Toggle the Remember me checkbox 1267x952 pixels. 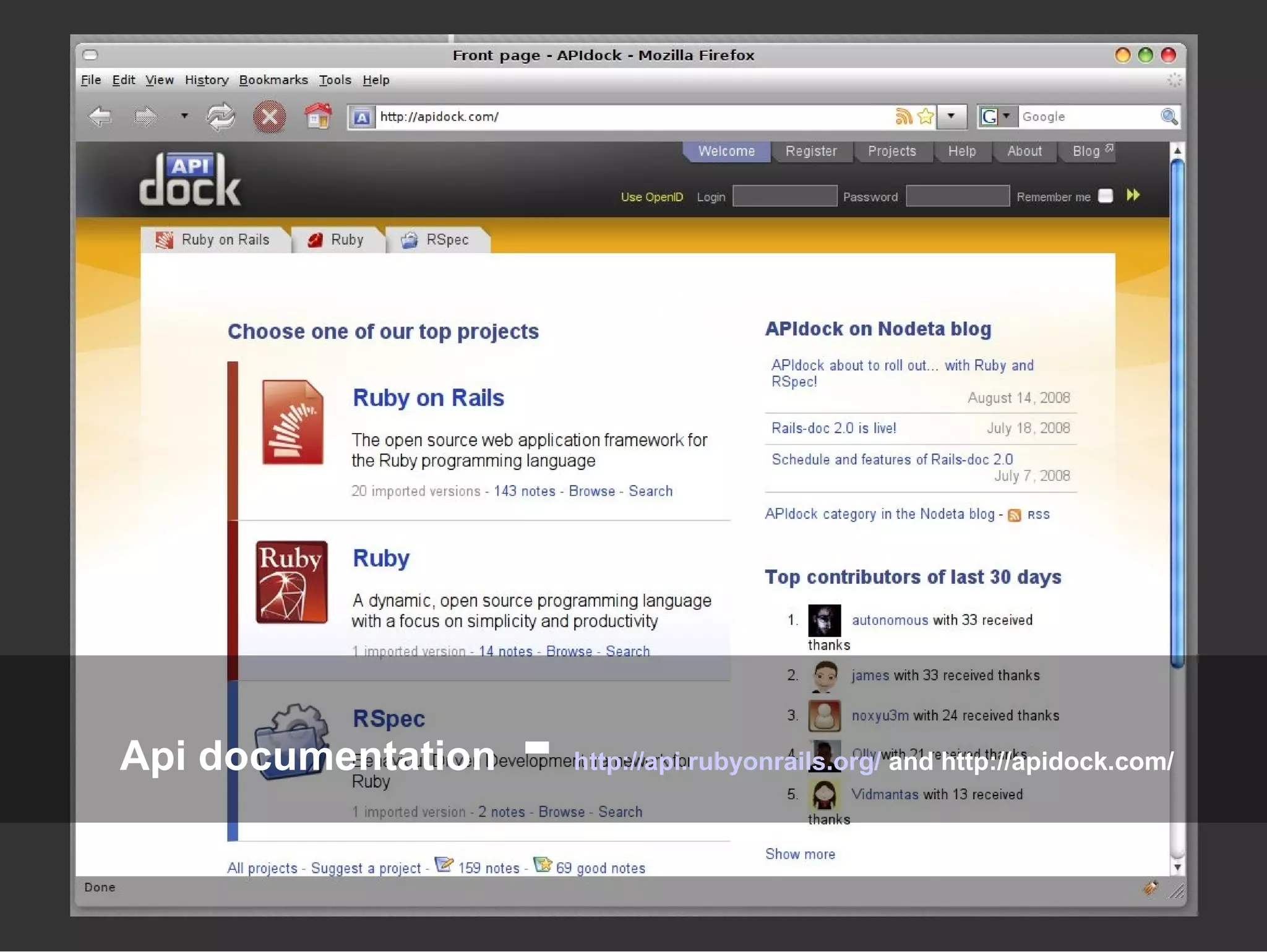coord(1105,196)
